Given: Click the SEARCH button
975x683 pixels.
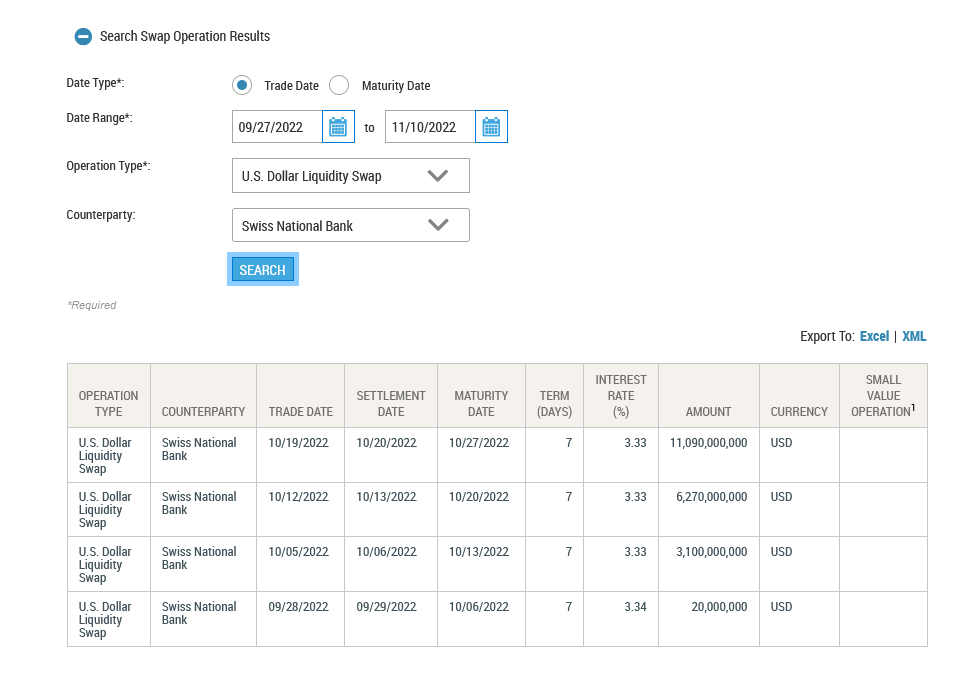Looking at the screenshot, I should click(262, 270).
